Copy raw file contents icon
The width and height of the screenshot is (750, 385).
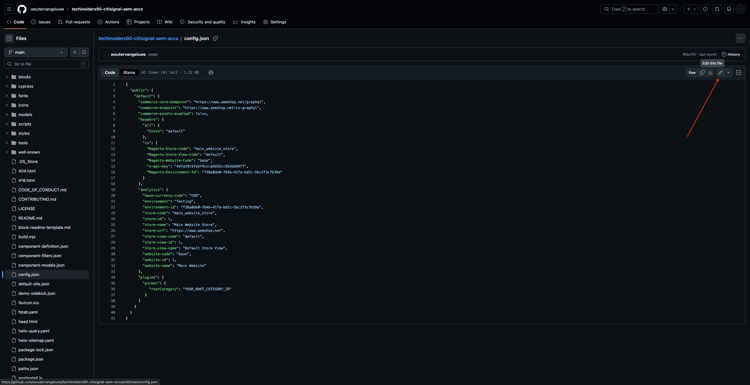[x=702, y=73]
